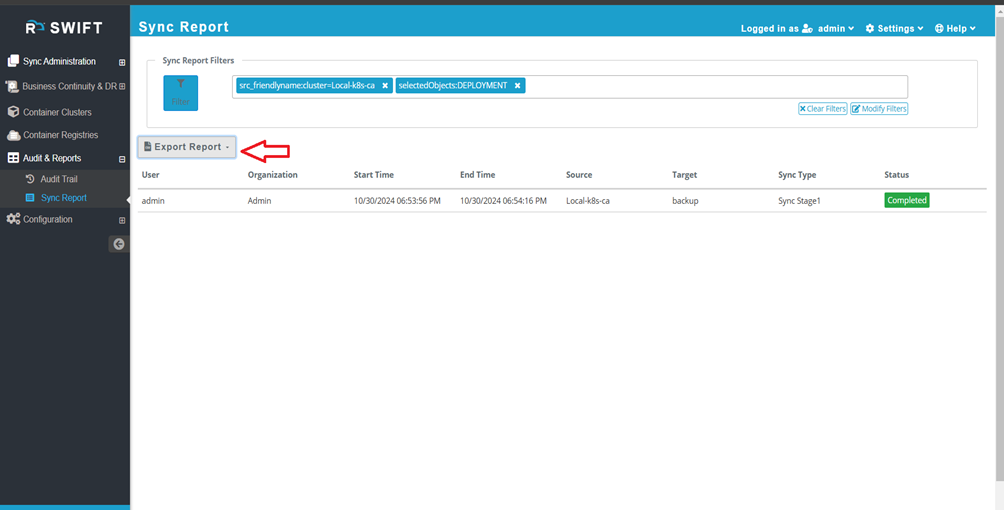Image resolution: width=1004 pixels, height=510 pixels.
Task: Expand the Configuration section
Action: click(122, 220)
